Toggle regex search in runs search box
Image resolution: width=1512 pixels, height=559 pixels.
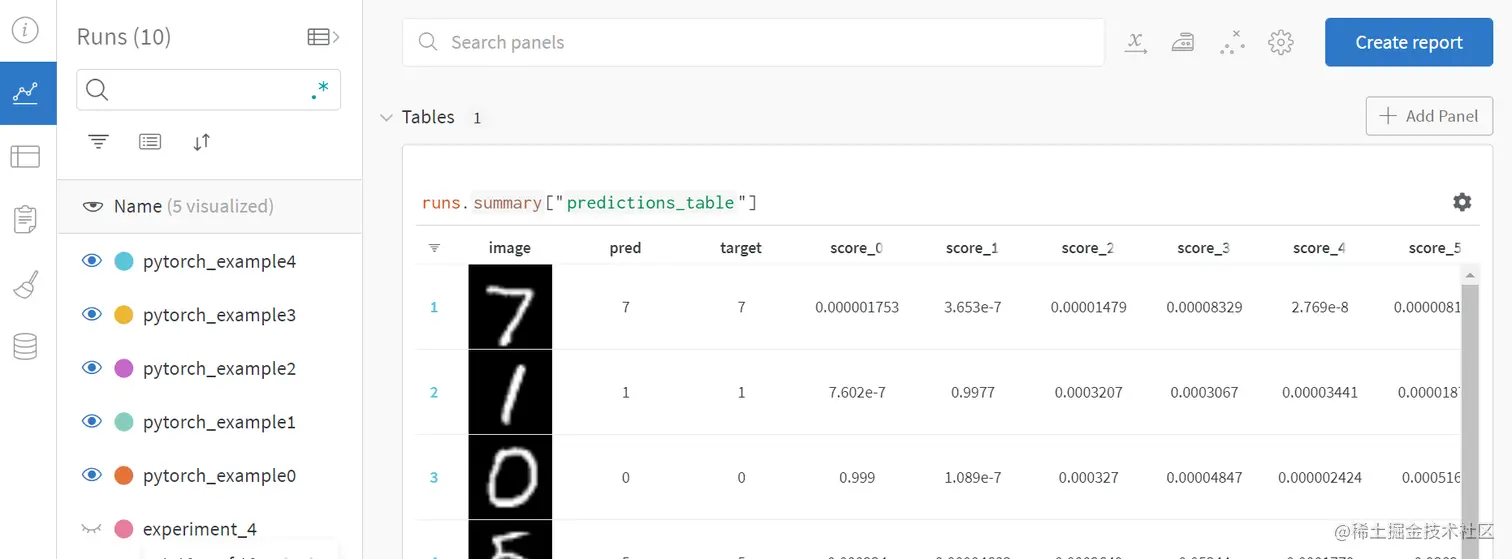click(320, 91)
